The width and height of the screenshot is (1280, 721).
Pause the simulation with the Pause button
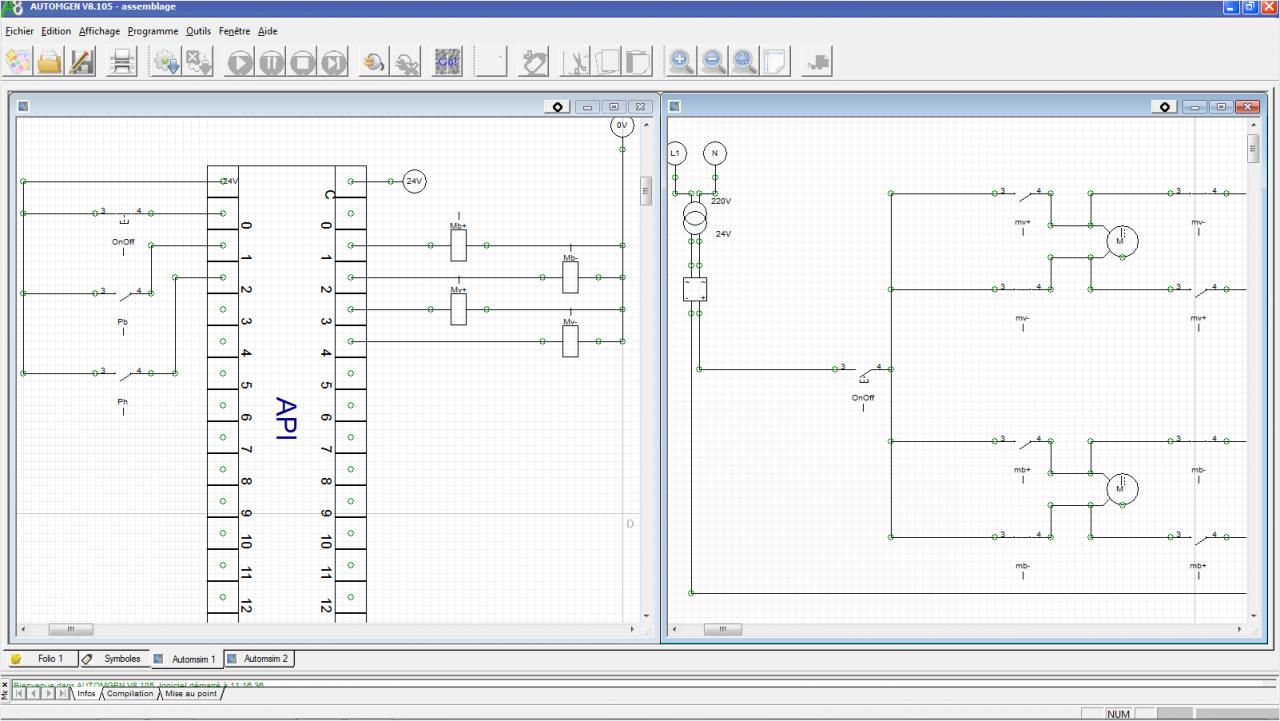(x=271, y=62)
